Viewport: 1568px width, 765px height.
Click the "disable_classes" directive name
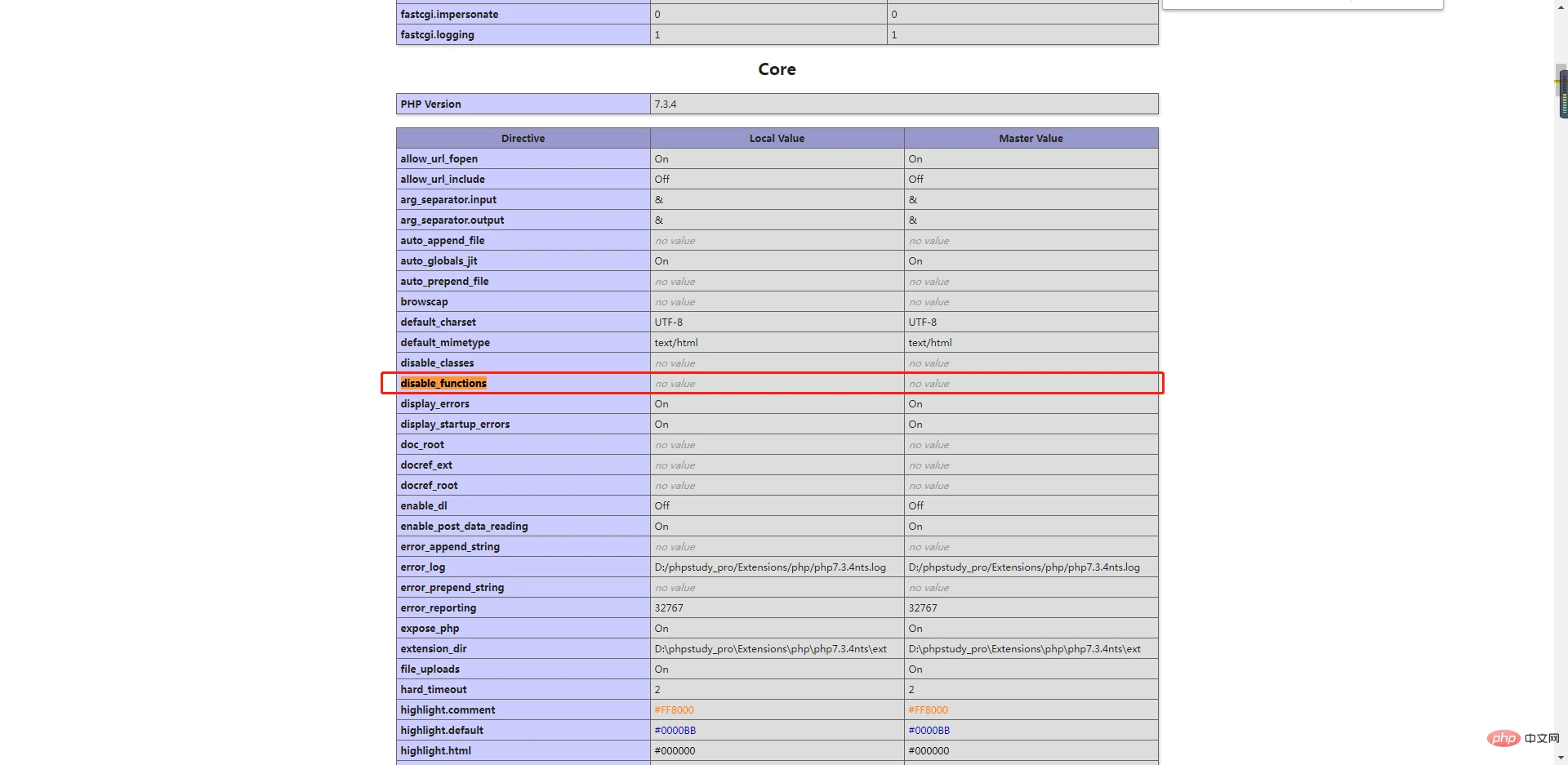coord(437,363)
